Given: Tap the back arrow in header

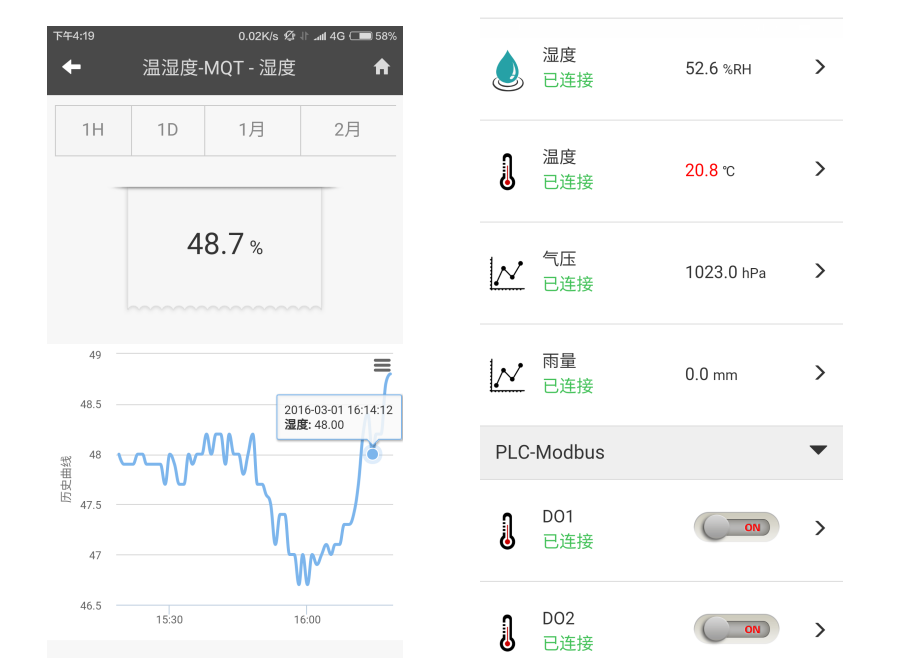Looking at the screenshot, I should pyautogui.click(x=71, y=67).
